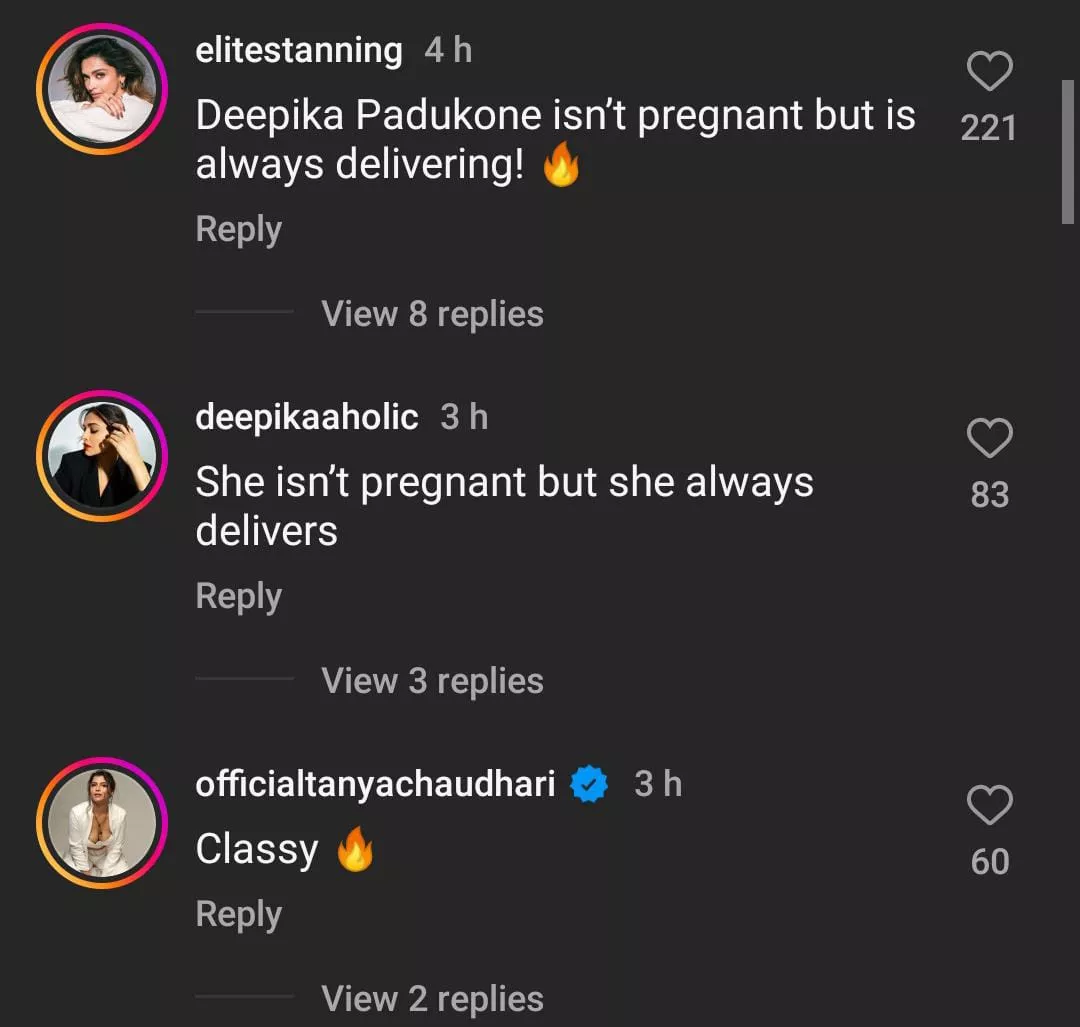The image size is (1080, 1027).
Task: Open the elitestanning username link
Action: [x=298, y=50]
